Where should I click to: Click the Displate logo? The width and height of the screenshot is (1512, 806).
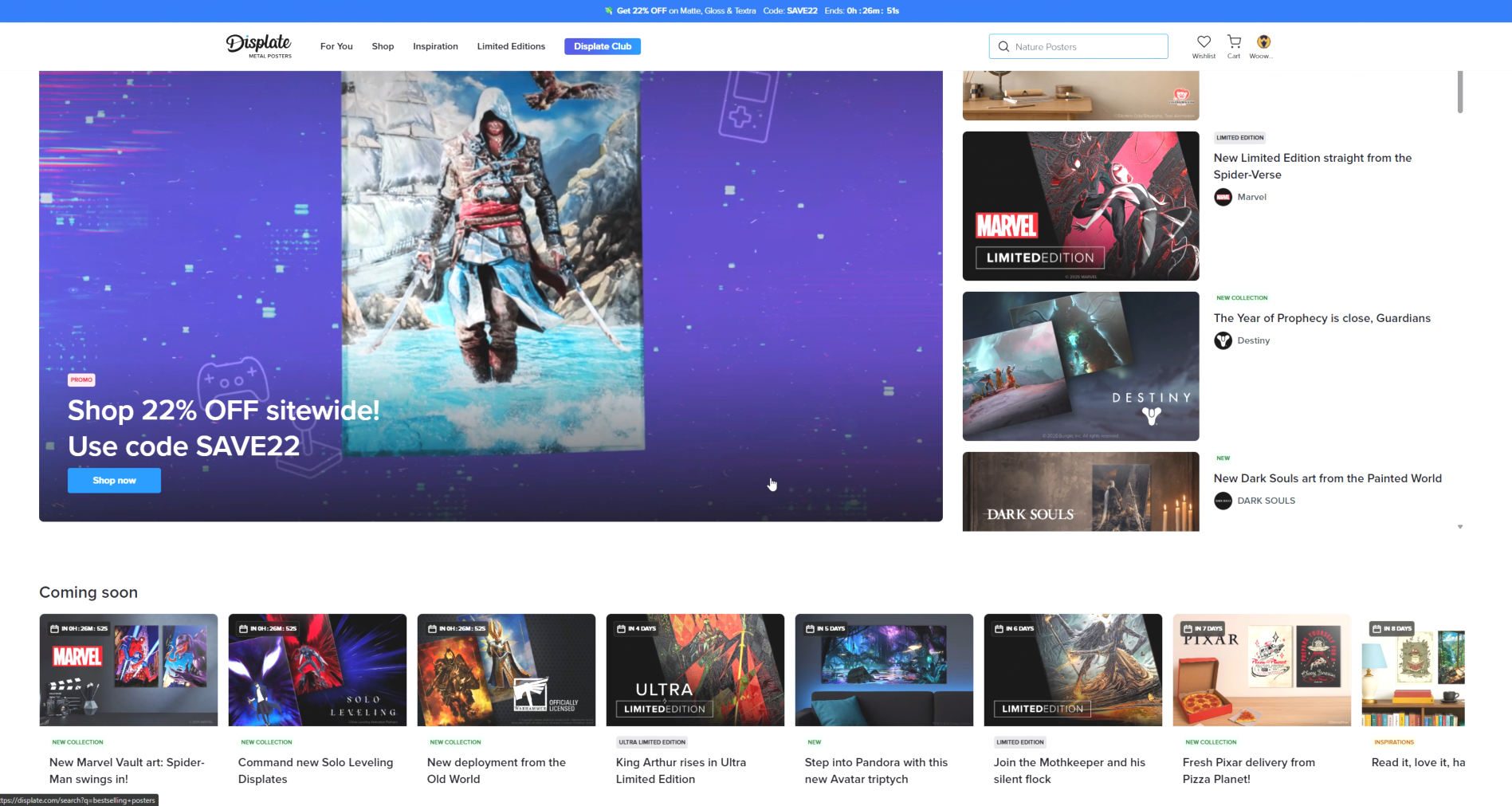258,45
